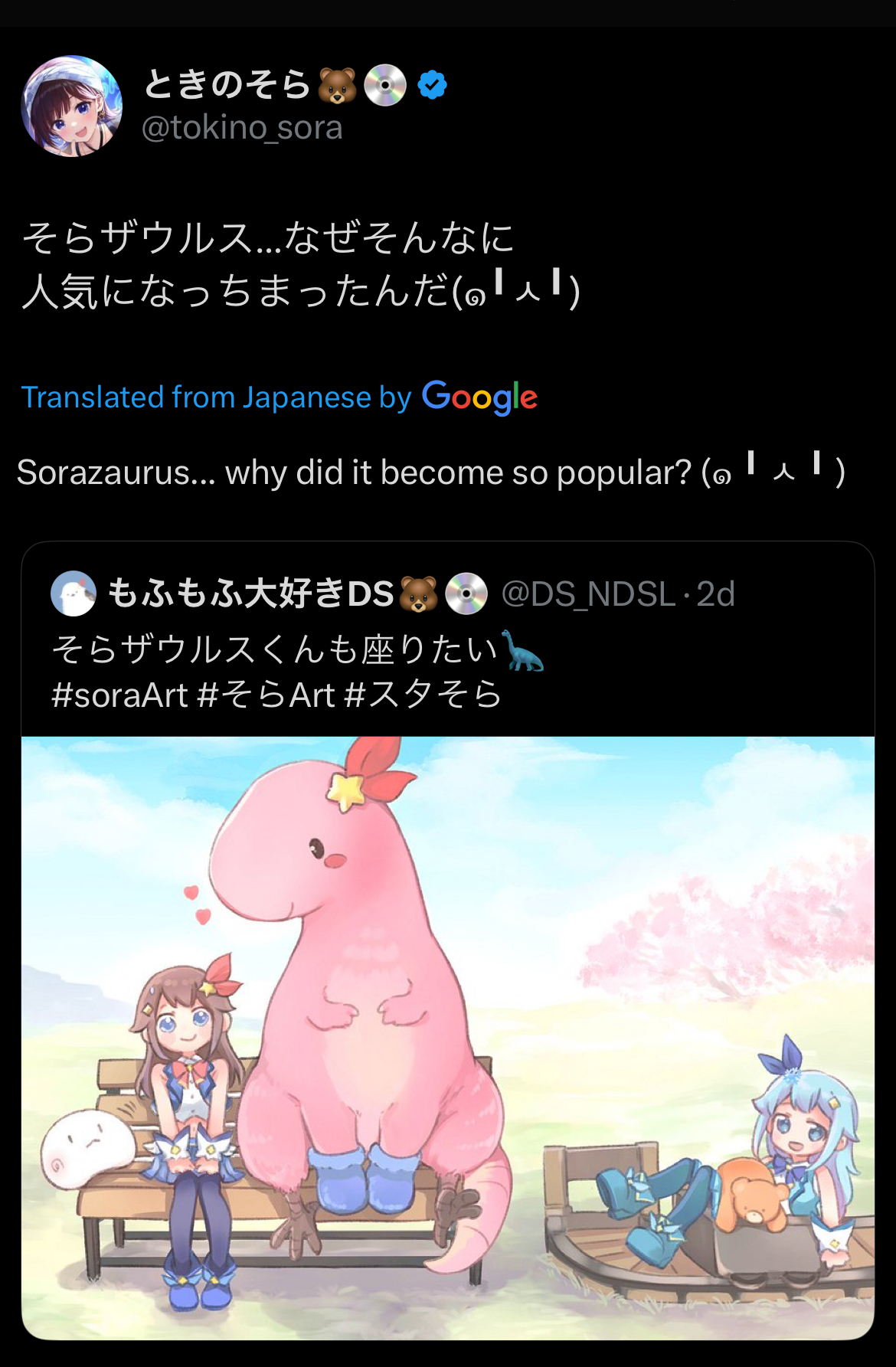
Task: Open the quoted user's small avatar
Action: (73, 594)
